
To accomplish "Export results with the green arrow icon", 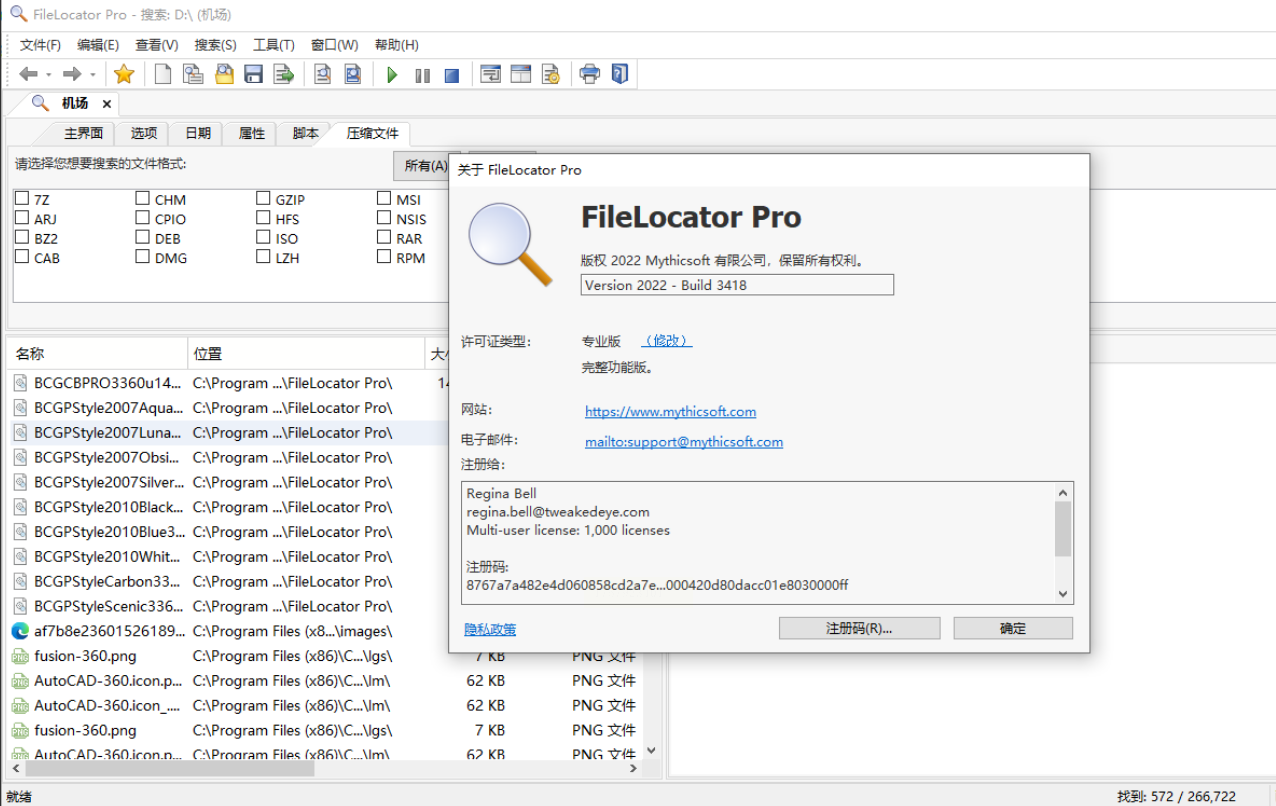I will (284, 74).
